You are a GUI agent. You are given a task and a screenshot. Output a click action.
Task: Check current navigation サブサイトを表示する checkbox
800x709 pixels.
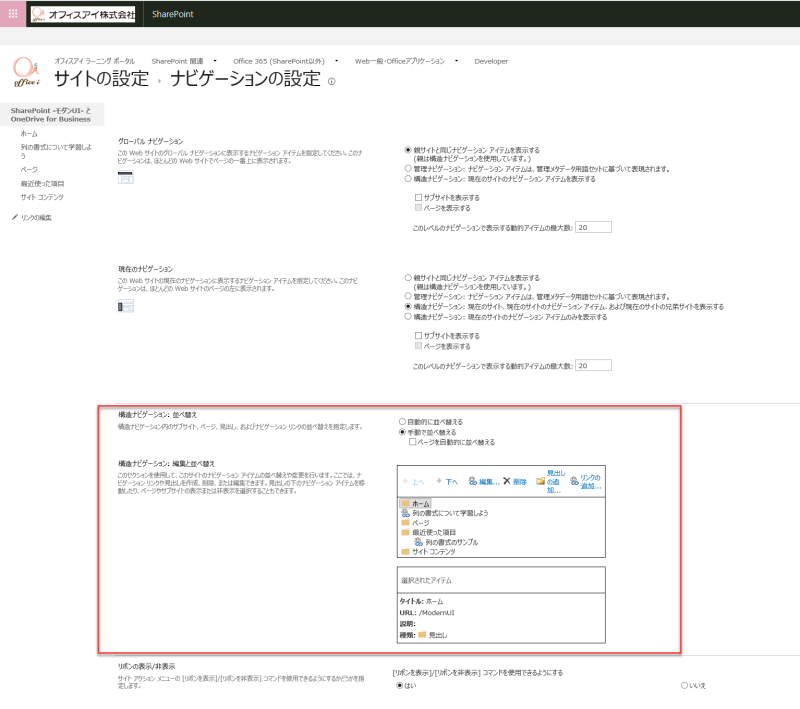tap(418, 335)
